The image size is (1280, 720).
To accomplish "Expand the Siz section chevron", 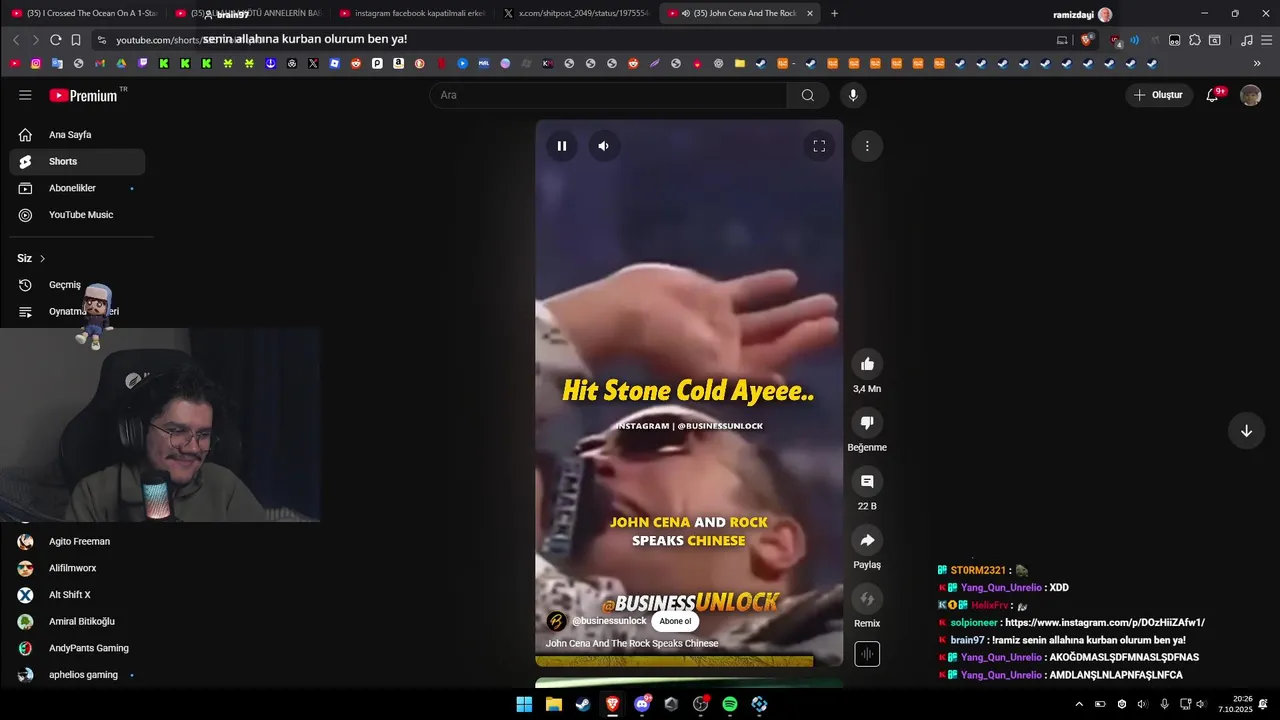I will [42, 258].
